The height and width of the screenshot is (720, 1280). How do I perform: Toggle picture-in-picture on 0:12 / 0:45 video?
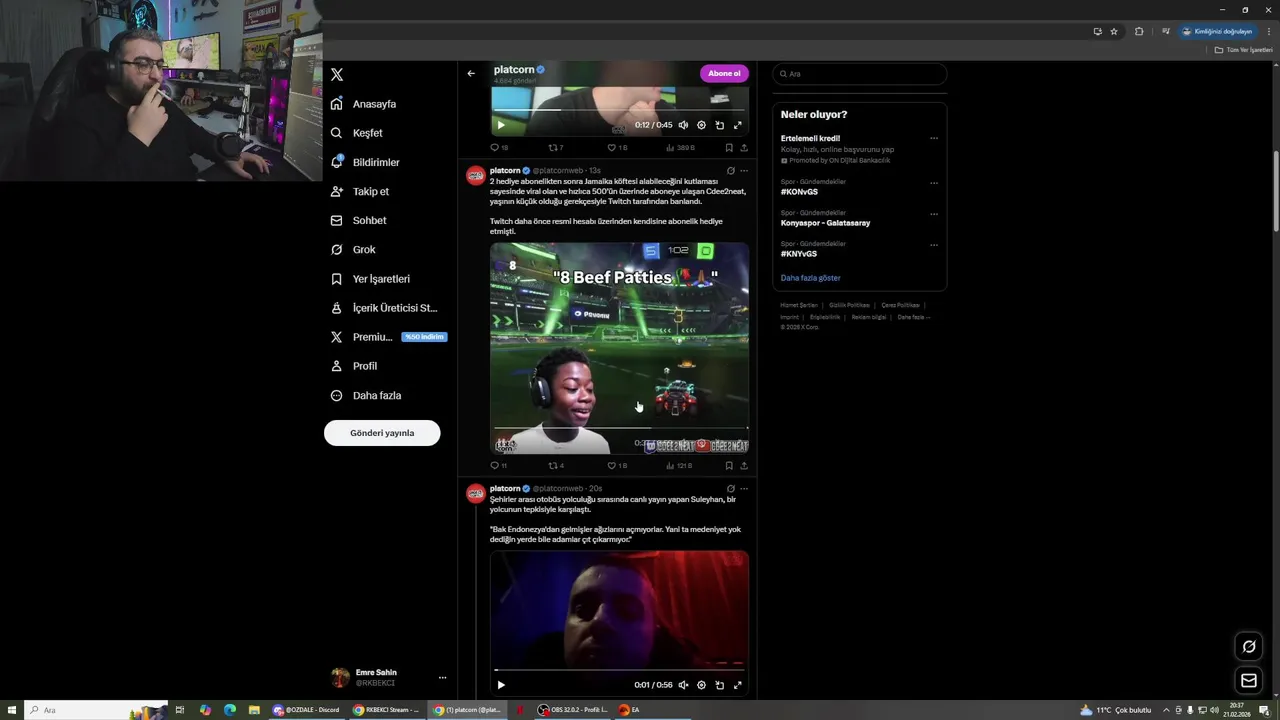click(719, 125)
